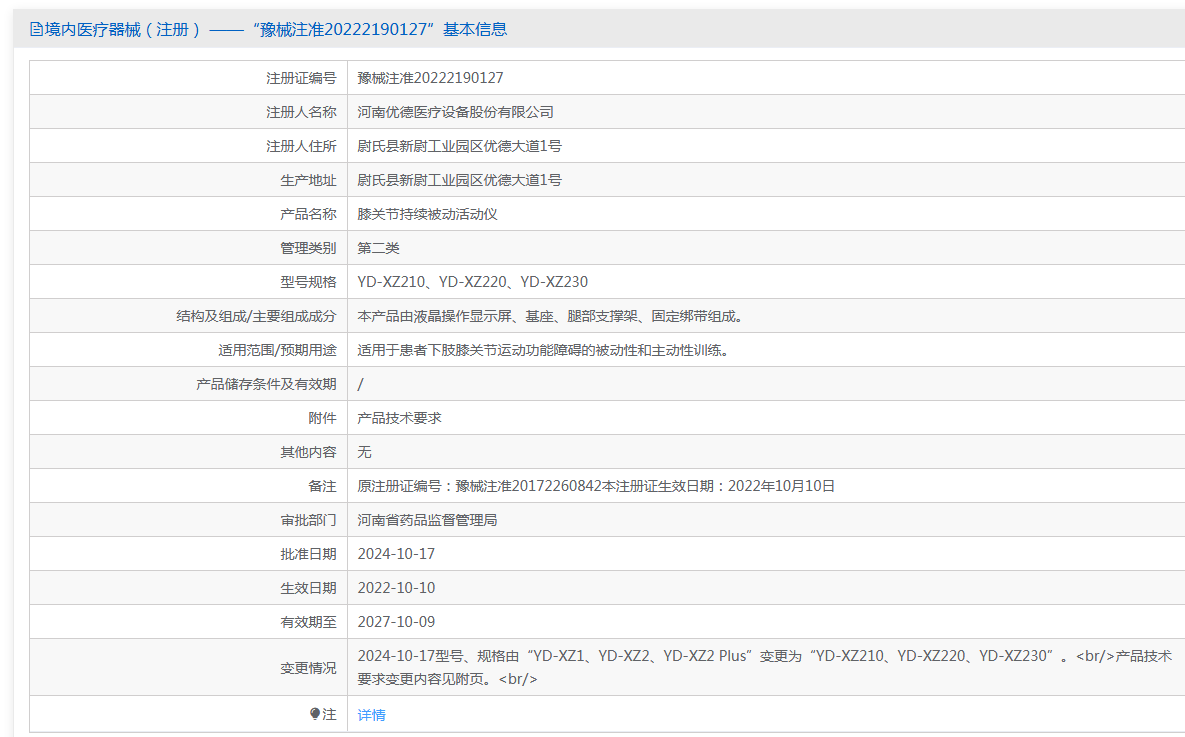This screenshot has width=1185, height=737.
Task: Click the 注 label in the last row
Action: coord(330,714)
